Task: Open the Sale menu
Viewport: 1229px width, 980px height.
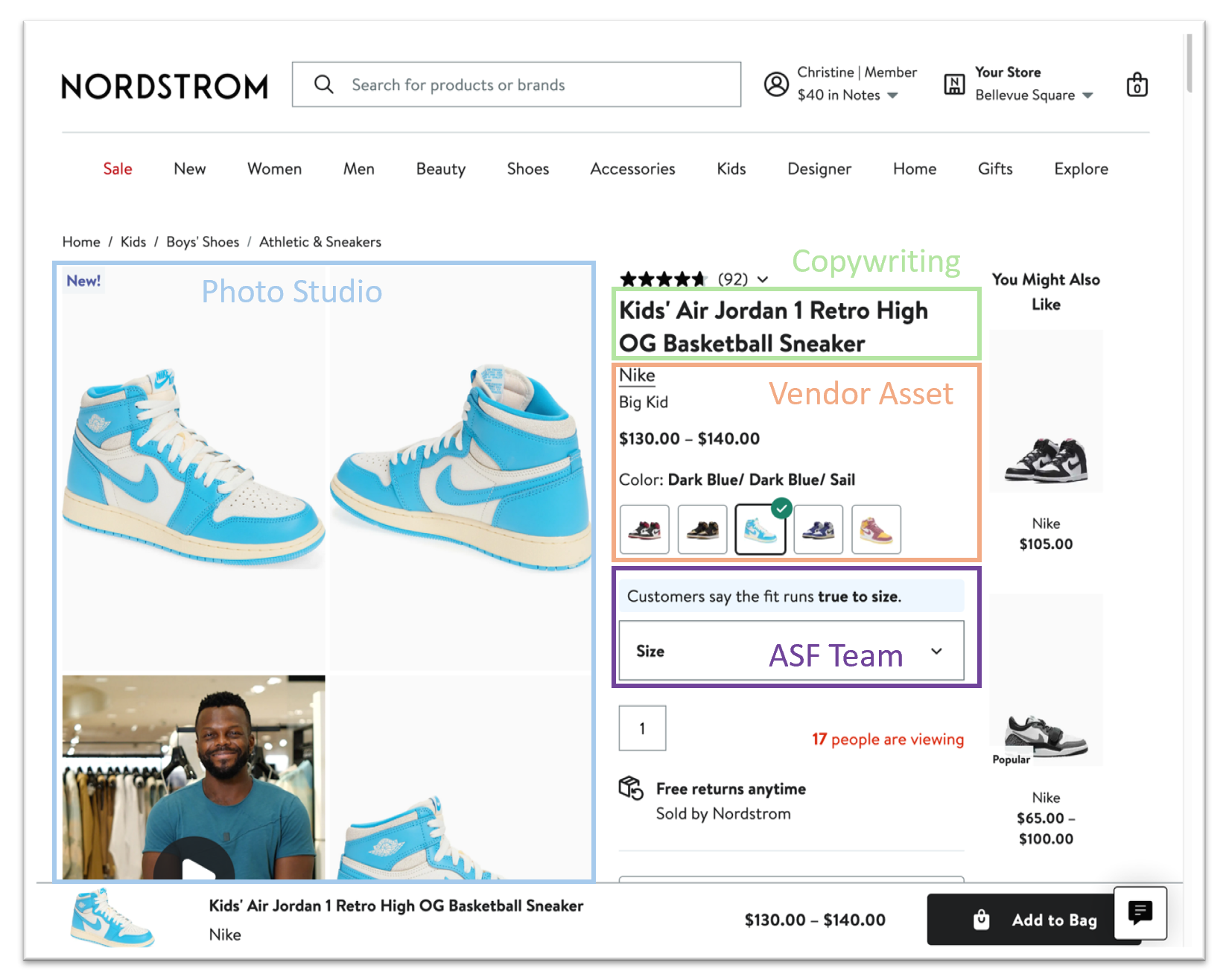Action: tap(118, 169)
